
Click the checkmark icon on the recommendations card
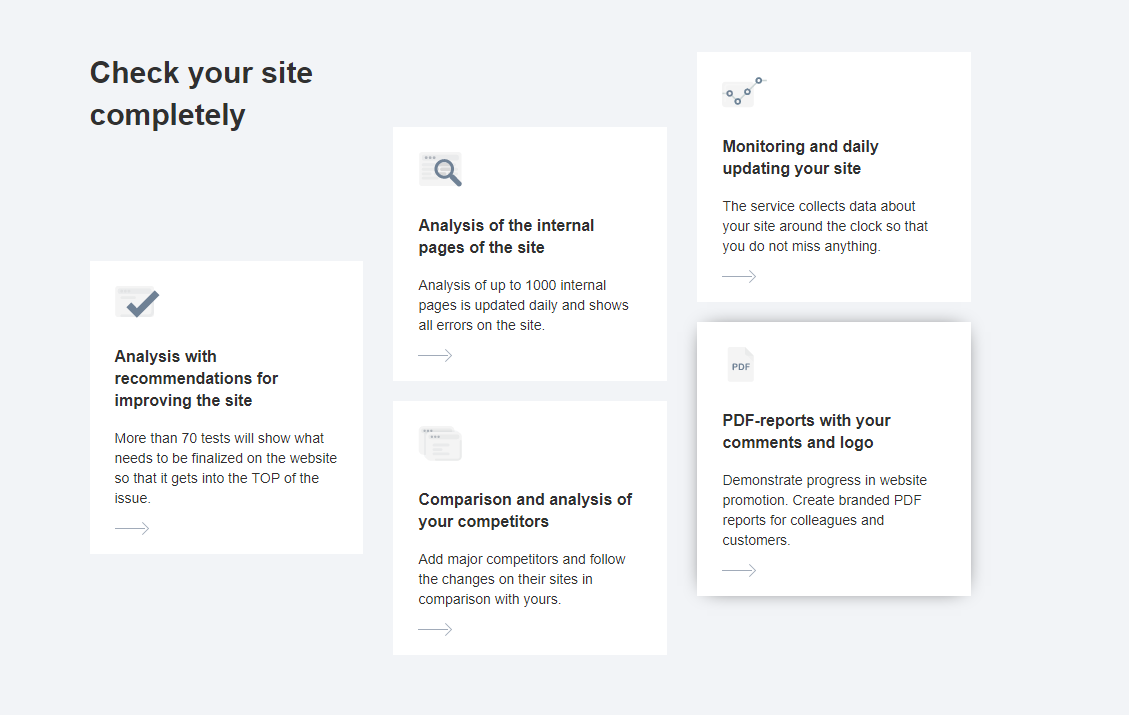pyautogui.click(x=136, y=301)
